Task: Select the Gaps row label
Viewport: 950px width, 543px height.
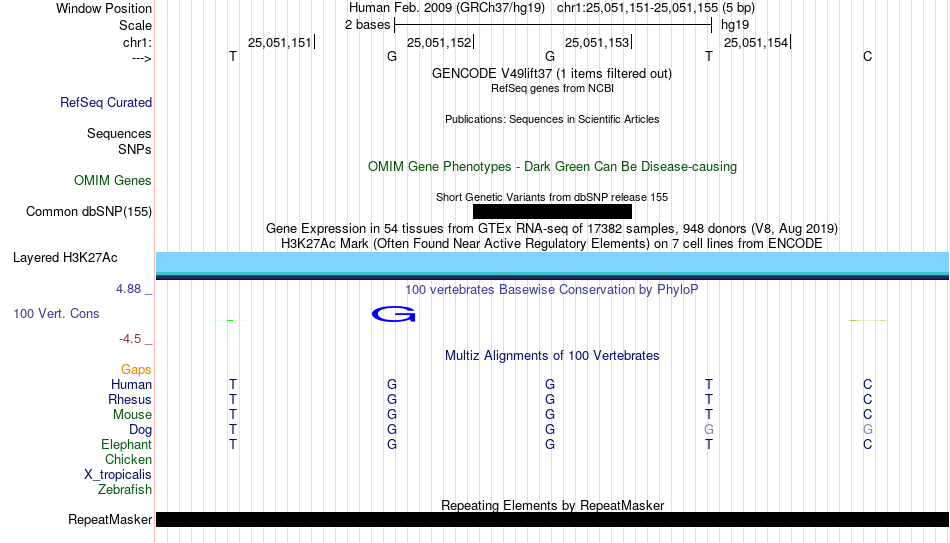Action: [x=136, y=370]
